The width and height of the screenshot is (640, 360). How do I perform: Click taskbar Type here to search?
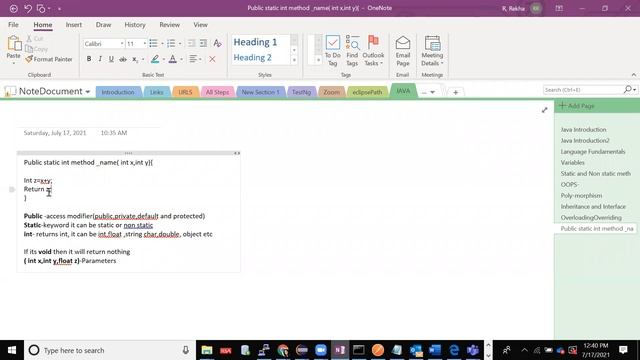tap(110, 350)
